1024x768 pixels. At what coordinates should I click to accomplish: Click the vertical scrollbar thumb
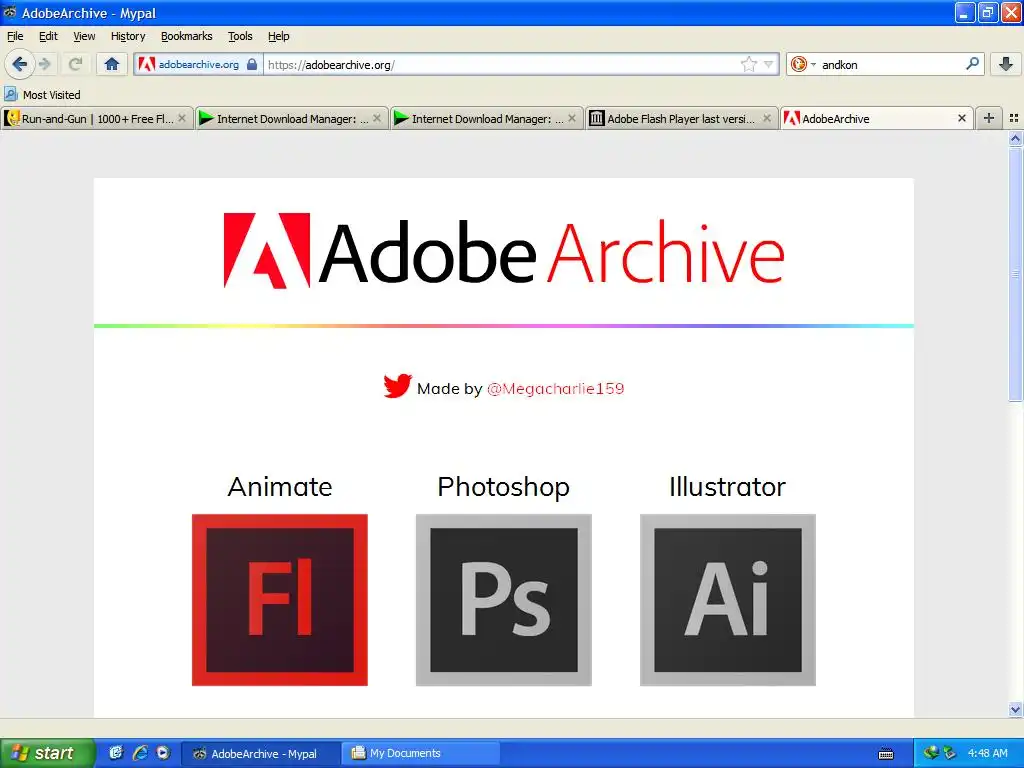click(1015, 274)
